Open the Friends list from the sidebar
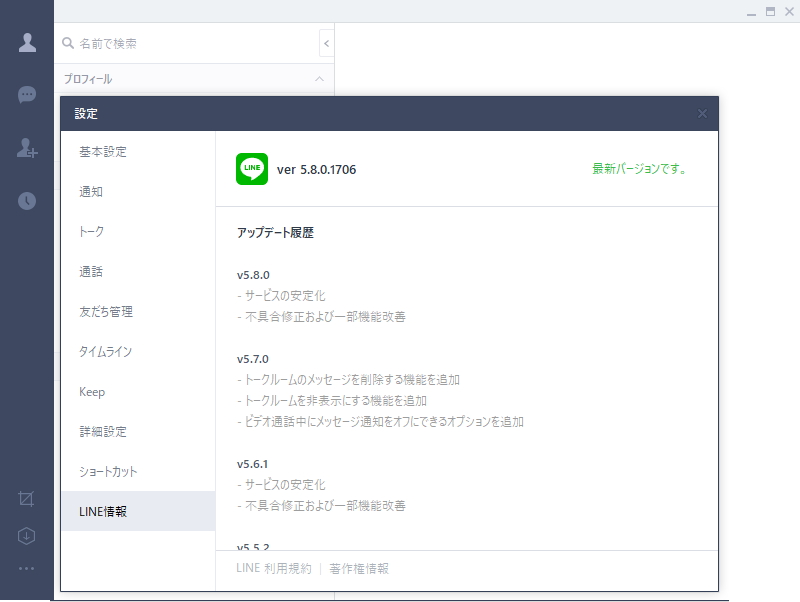The image size is (800, 602). click(27, 41)
